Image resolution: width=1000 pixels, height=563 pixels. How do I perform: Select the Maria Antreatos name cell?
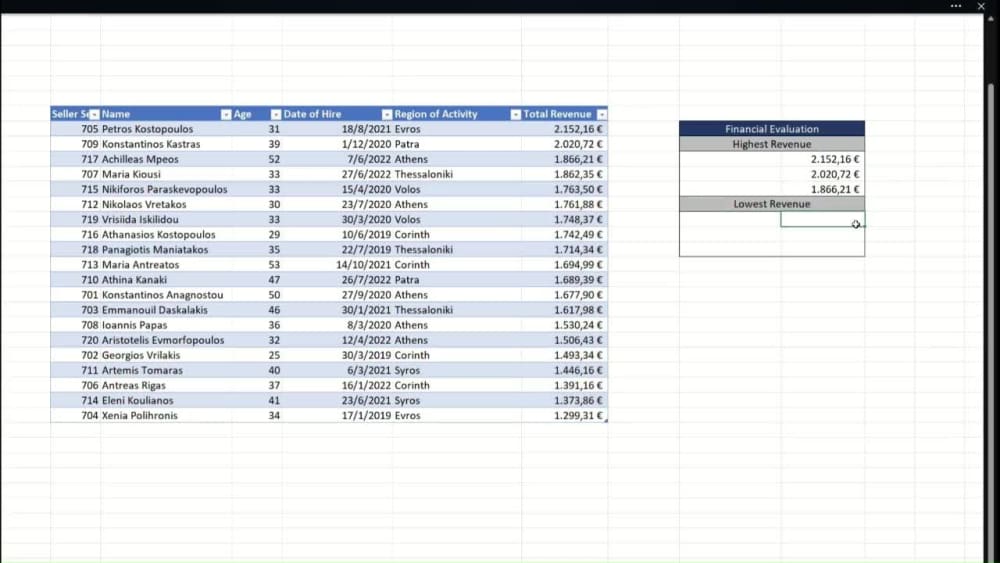pos(166,265)
